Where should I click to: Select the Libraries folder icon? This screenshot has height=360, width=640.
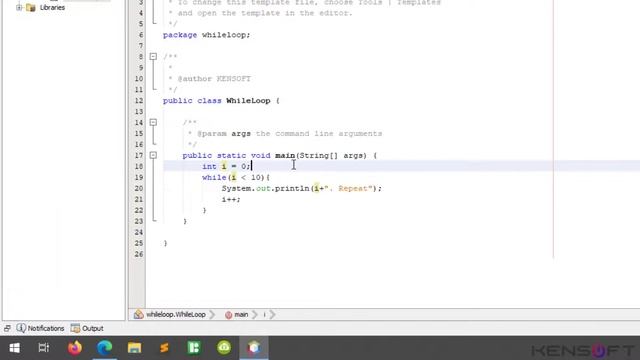[31, 7]
